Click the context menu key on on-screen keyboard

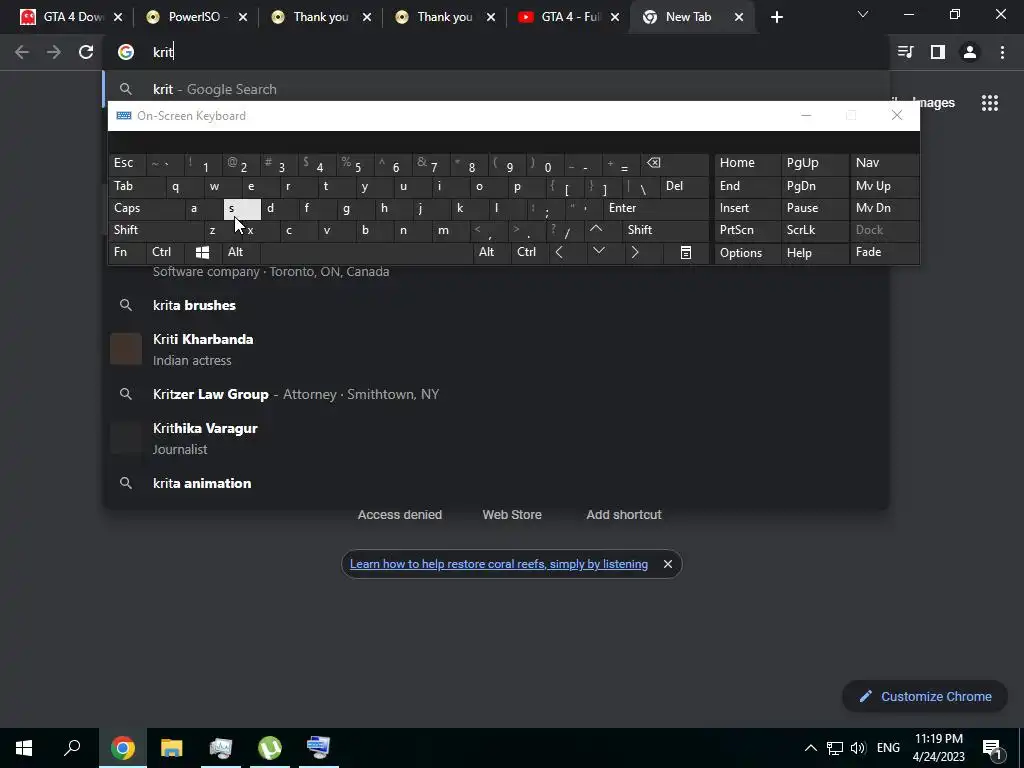point(686,252)
